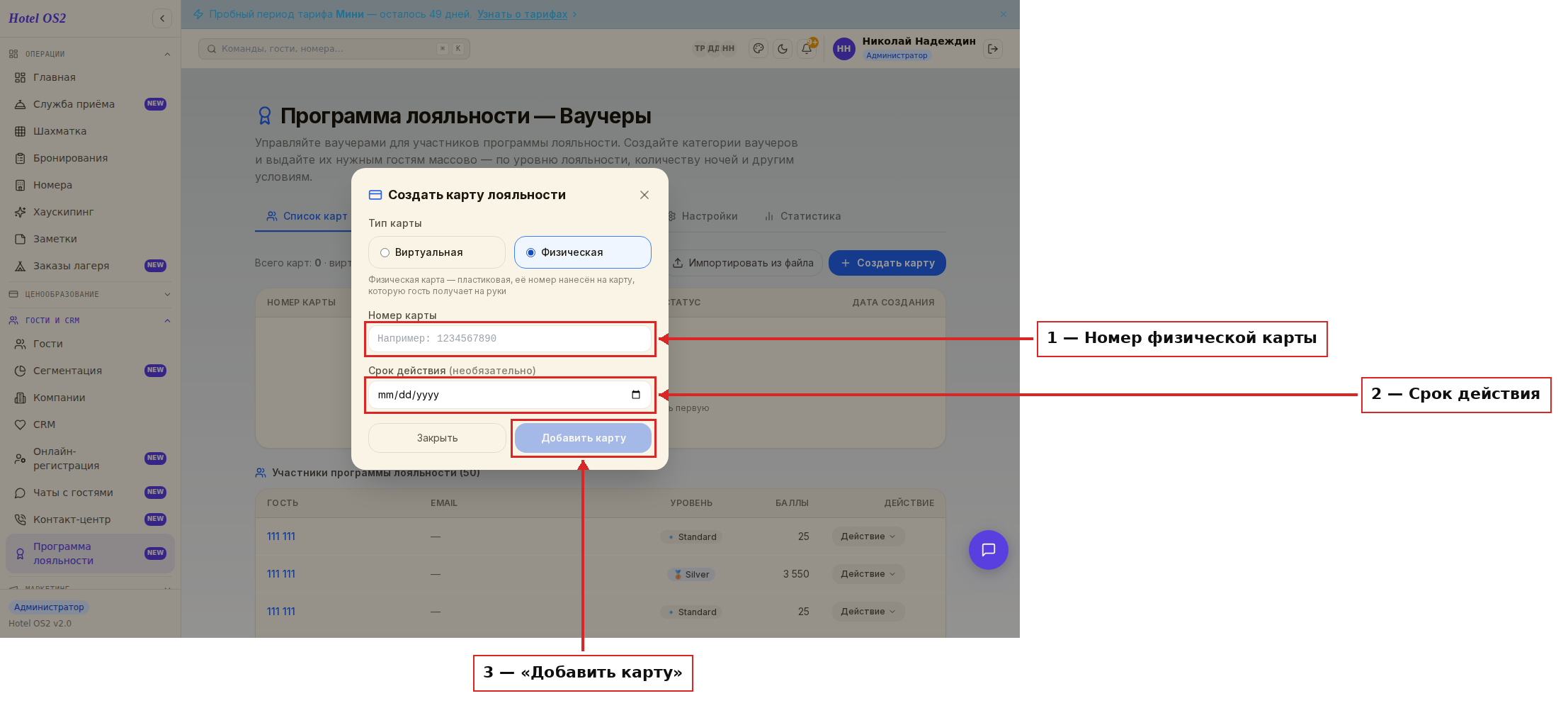1568x708 pixels.
Task: Click the Hotel OS2 logo
Action: (x=37, y=18)
